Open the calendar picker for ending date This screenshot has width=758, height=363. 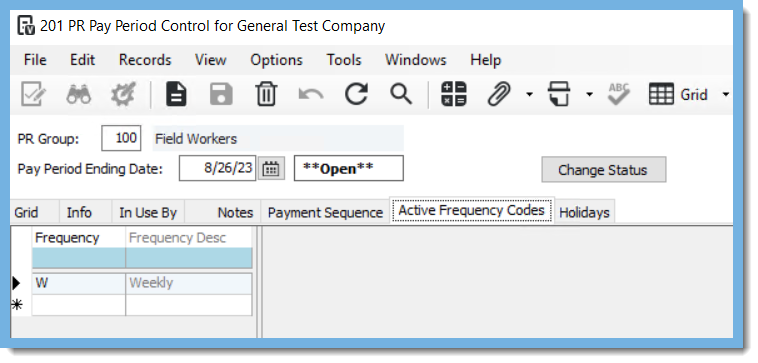(271, 169)
